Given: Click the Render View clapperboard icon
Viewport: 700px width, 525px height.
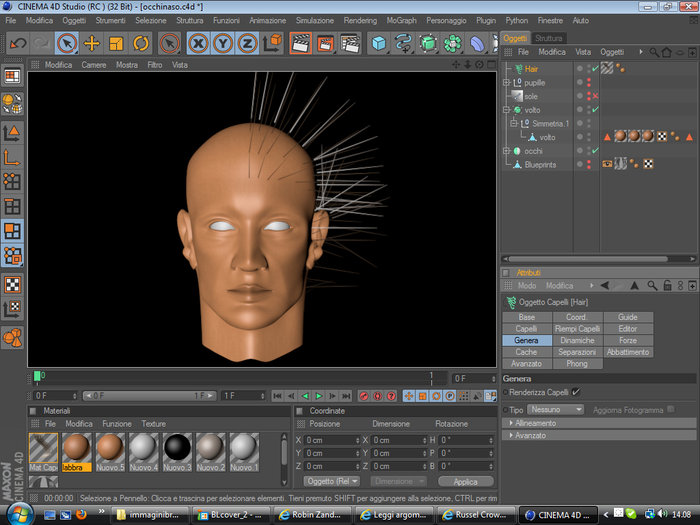Looking at the screenshot, I should (300, 43).
